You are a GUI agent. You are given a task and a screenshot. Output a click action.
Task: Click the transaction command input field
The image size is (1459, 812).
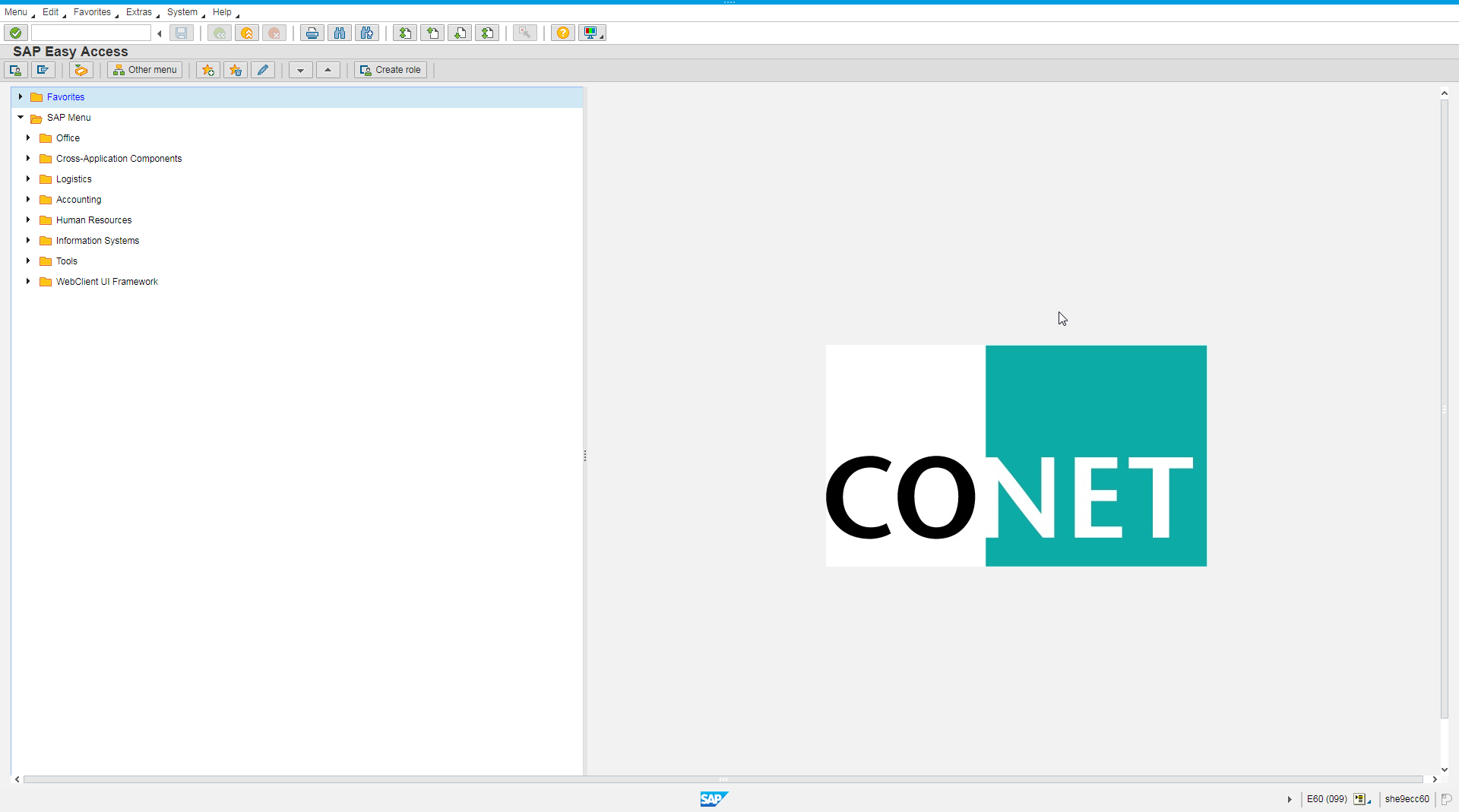[91, 33]
